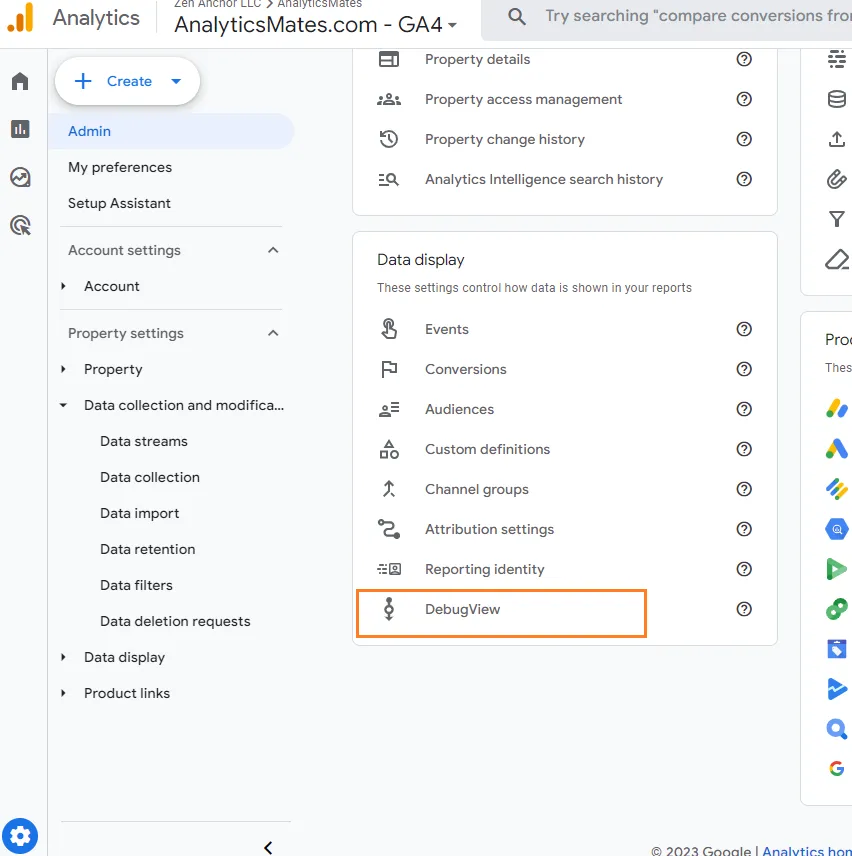
Task: Open Data filters in sidebar
Action: [x=136, y=585]
